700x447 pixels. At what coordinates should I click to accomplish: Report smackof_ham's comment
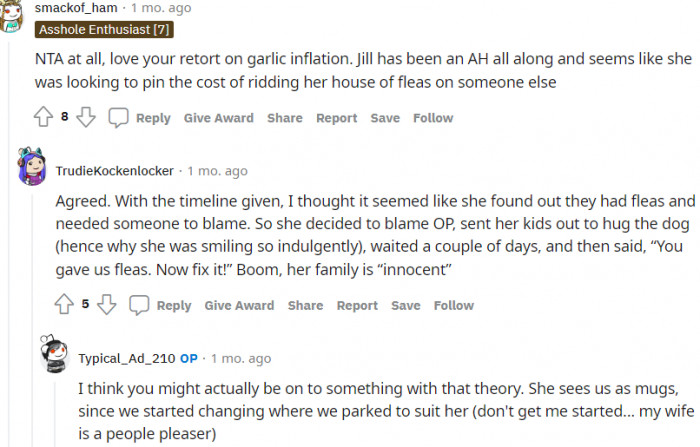pyautogui.click(x=336, y=118)
